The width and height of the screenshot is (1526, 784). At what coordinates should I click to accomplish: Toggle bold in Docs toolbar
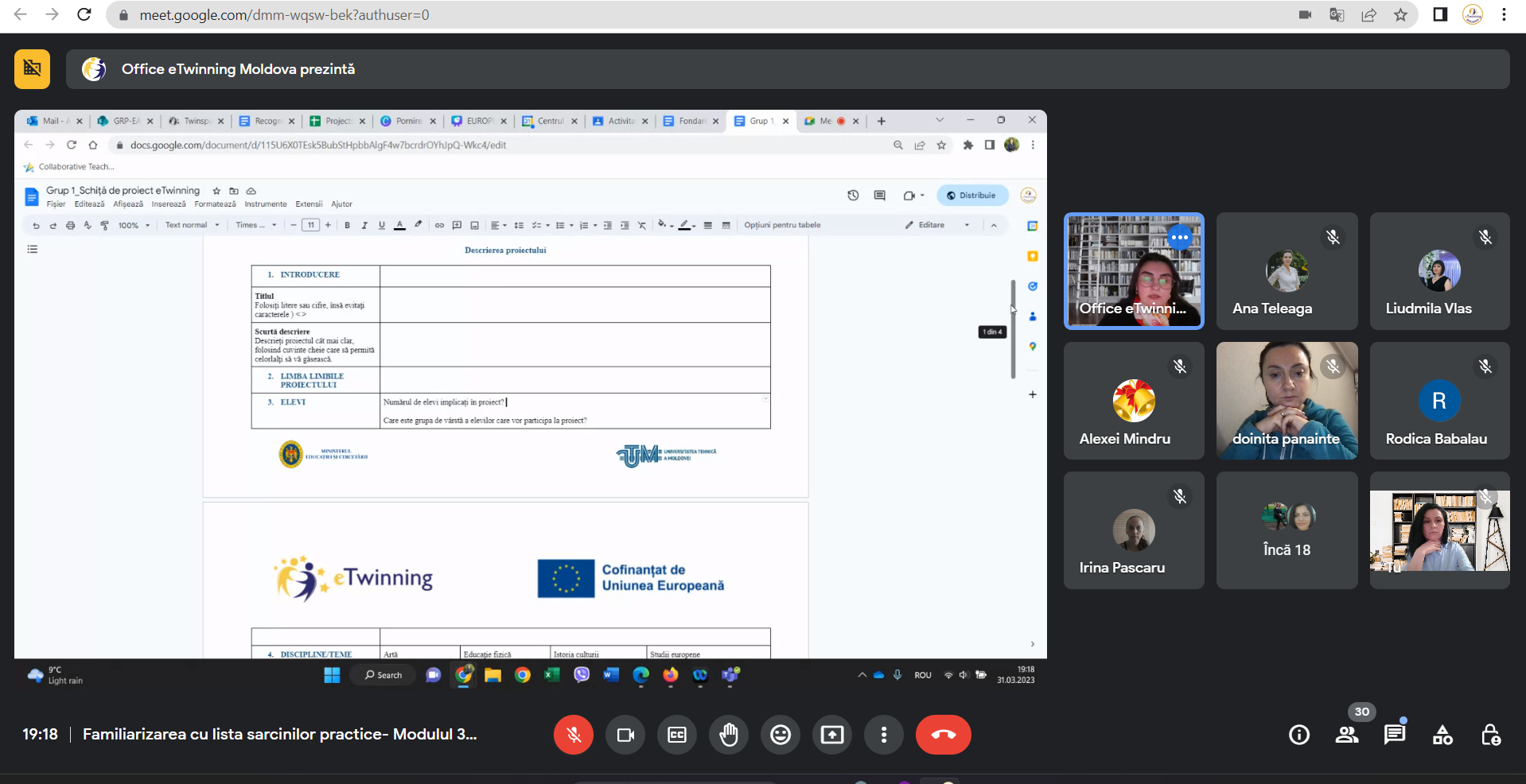pos(347,226)
